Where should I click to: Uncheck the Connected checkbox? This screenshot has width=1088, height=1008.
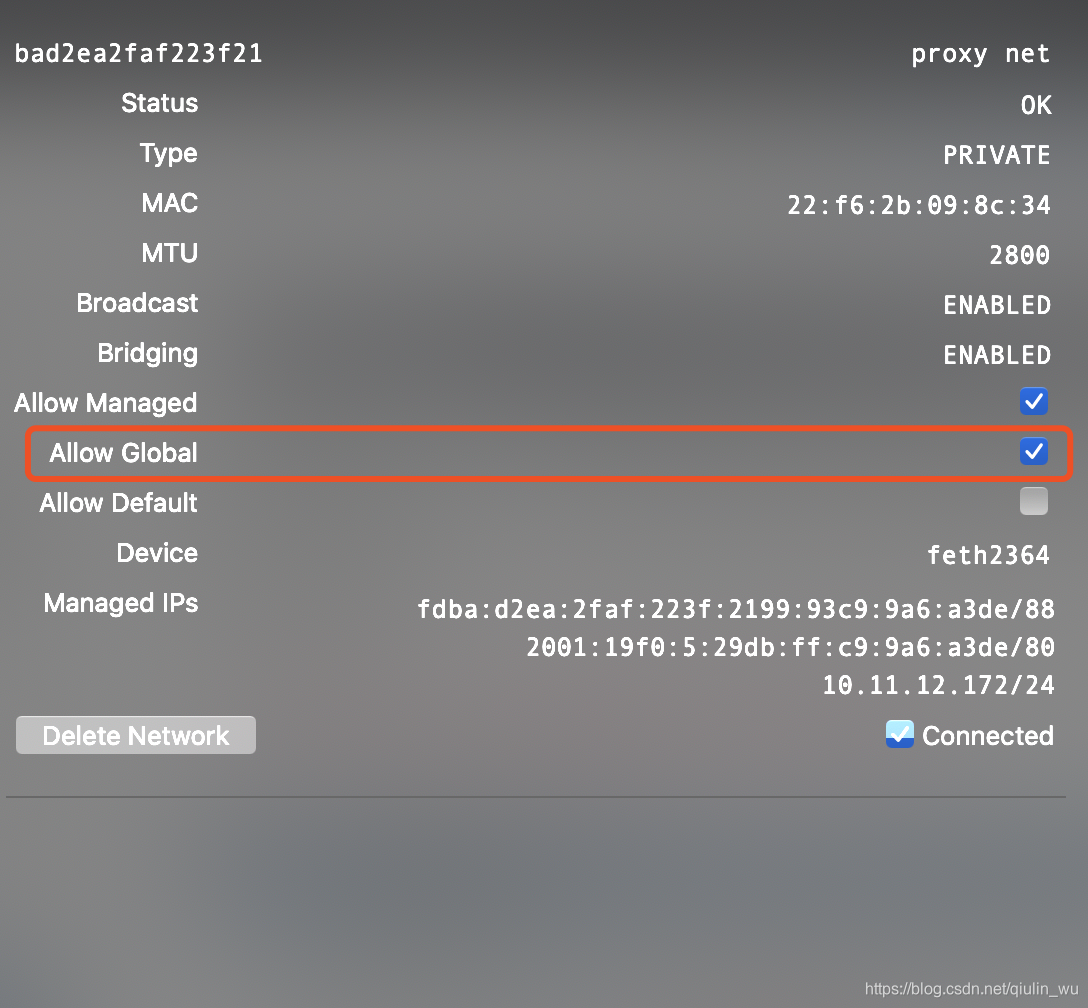900,735
